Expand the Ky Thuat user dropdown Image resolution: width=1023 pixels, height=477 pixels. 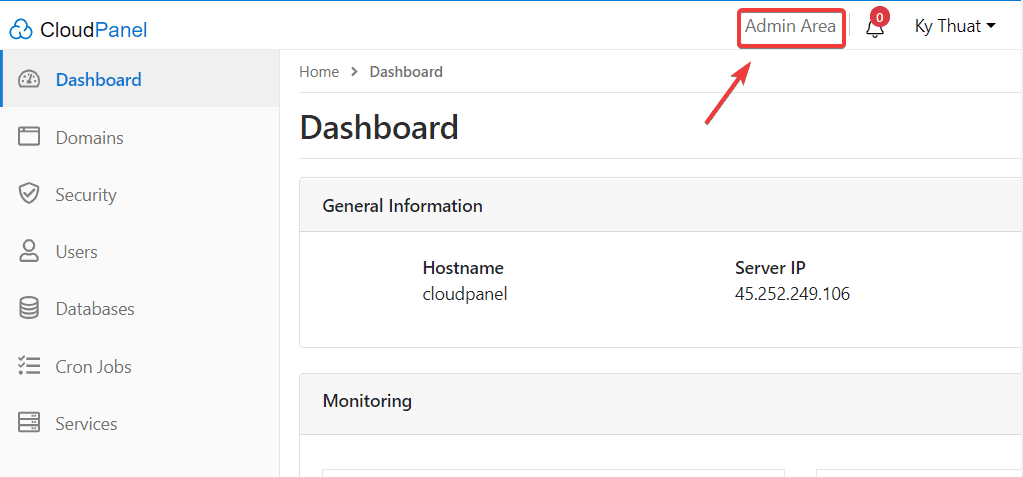coord(955,27)
